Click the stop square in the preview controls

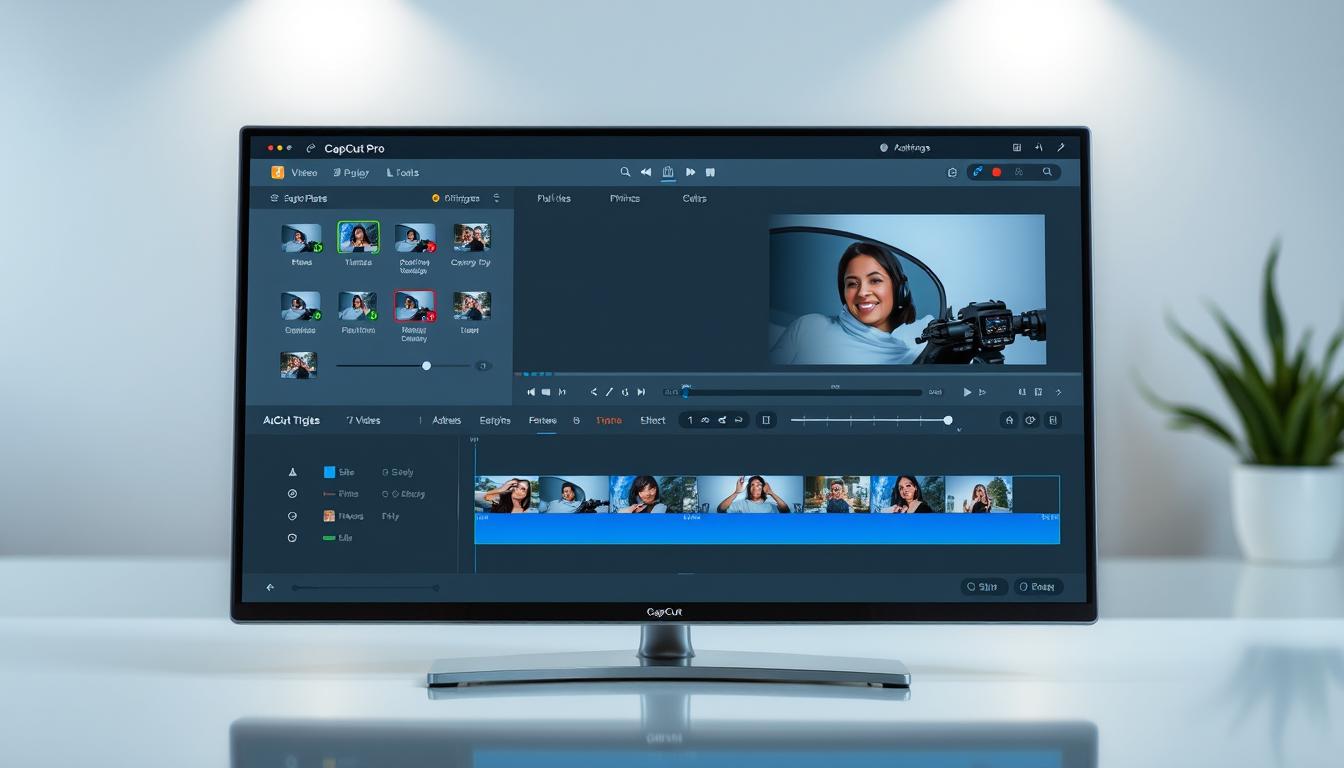(546, 392)
